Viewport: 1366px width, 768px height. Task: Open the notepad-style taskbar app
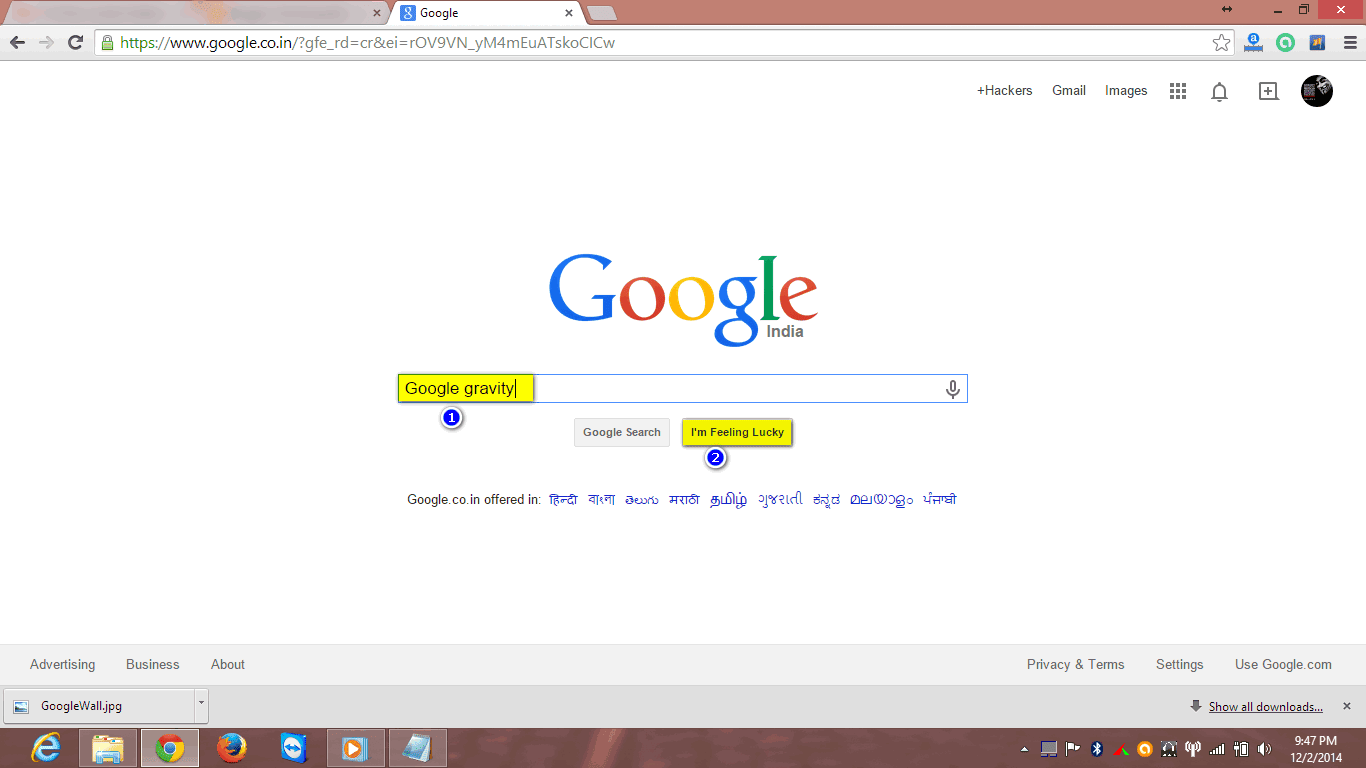click(418, 748)
